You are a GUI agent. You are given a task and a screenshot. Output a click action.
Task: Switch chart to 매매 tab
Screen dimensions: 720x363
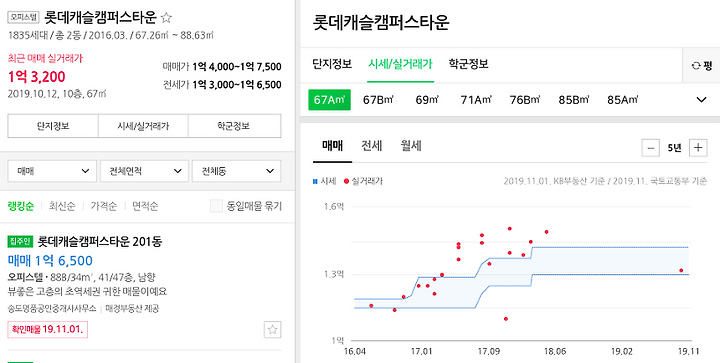click(x=332, y=146)
